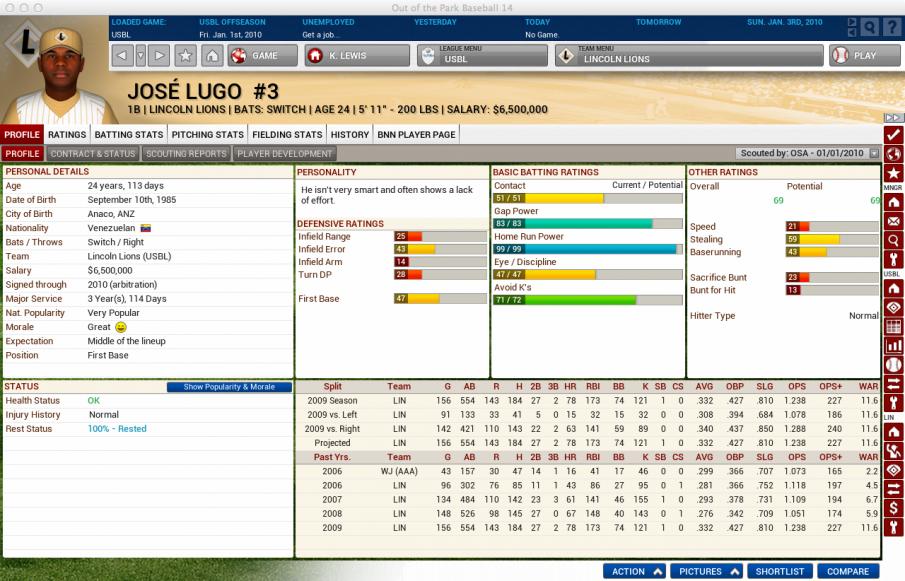Switch to the Ratings tab
Viewport: 905px width, 581px height.
[x=67, y=134]
